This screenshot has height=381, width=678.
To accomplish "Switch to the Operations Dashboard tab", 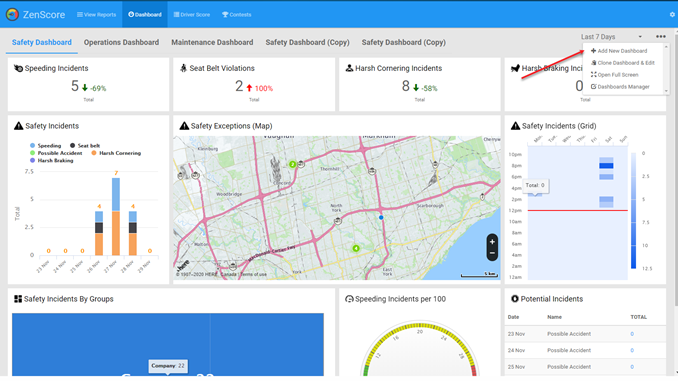I will coord(121,42).
